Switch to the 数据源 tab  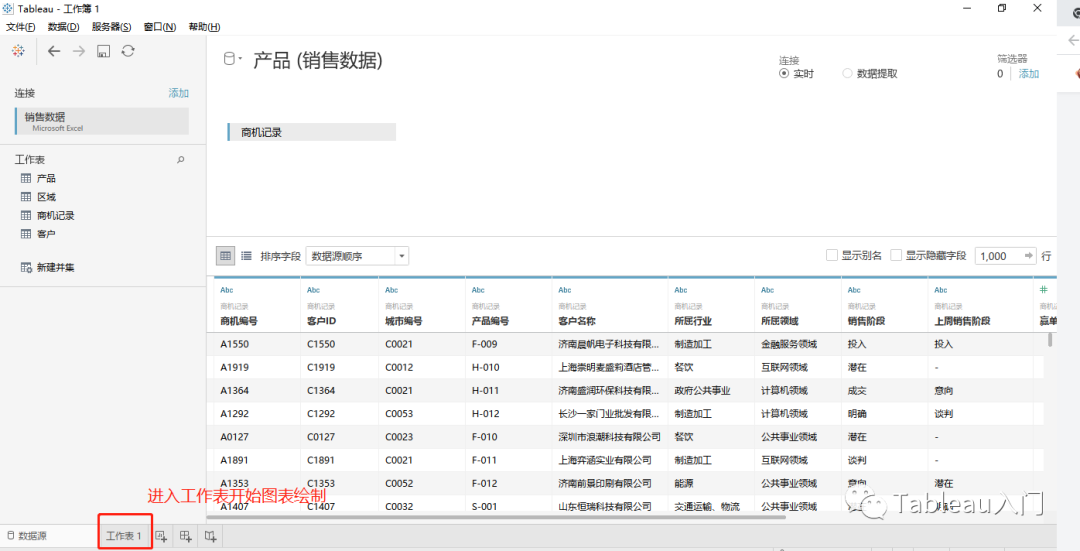point(28,536)
